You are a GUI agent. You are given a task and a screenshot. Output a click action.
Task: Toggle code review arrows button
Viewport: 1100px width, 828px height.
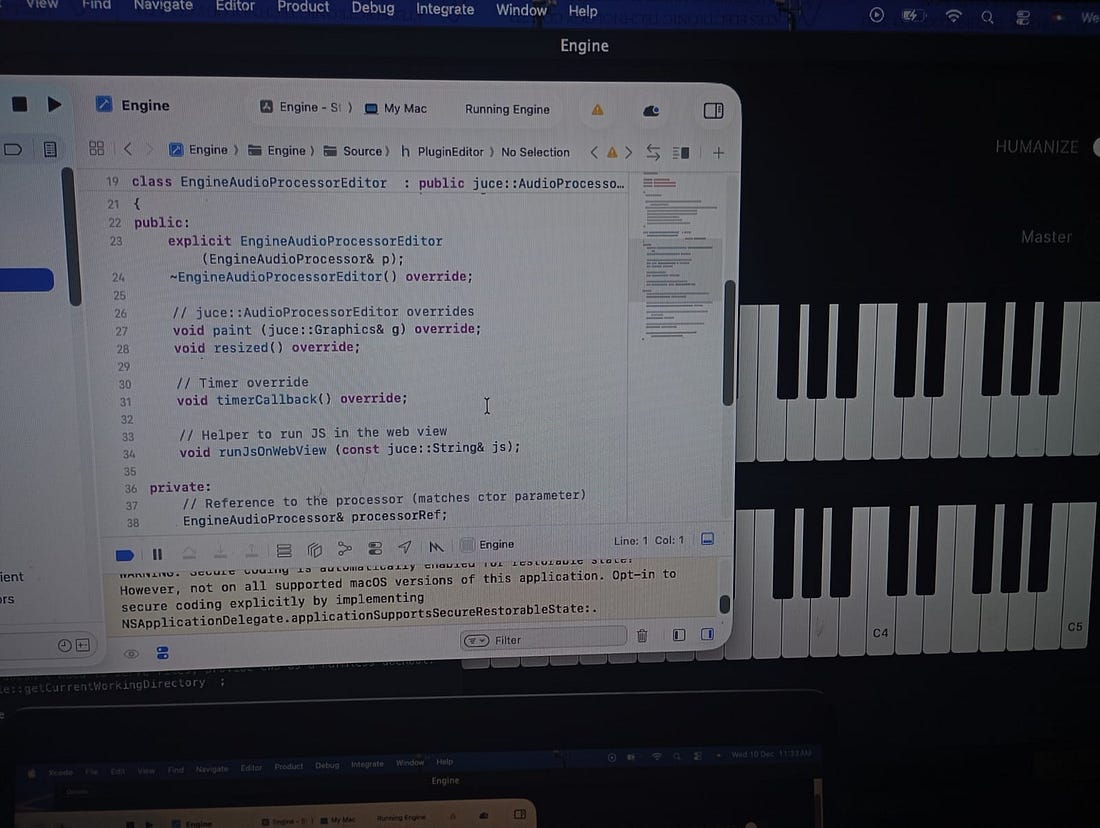coord(653,152)
